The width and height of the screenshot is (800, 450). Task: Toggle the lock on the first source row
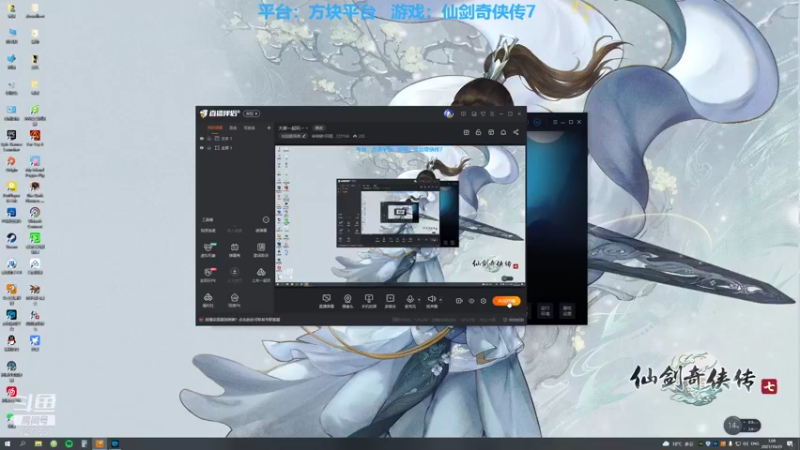(x=209, y=138)
